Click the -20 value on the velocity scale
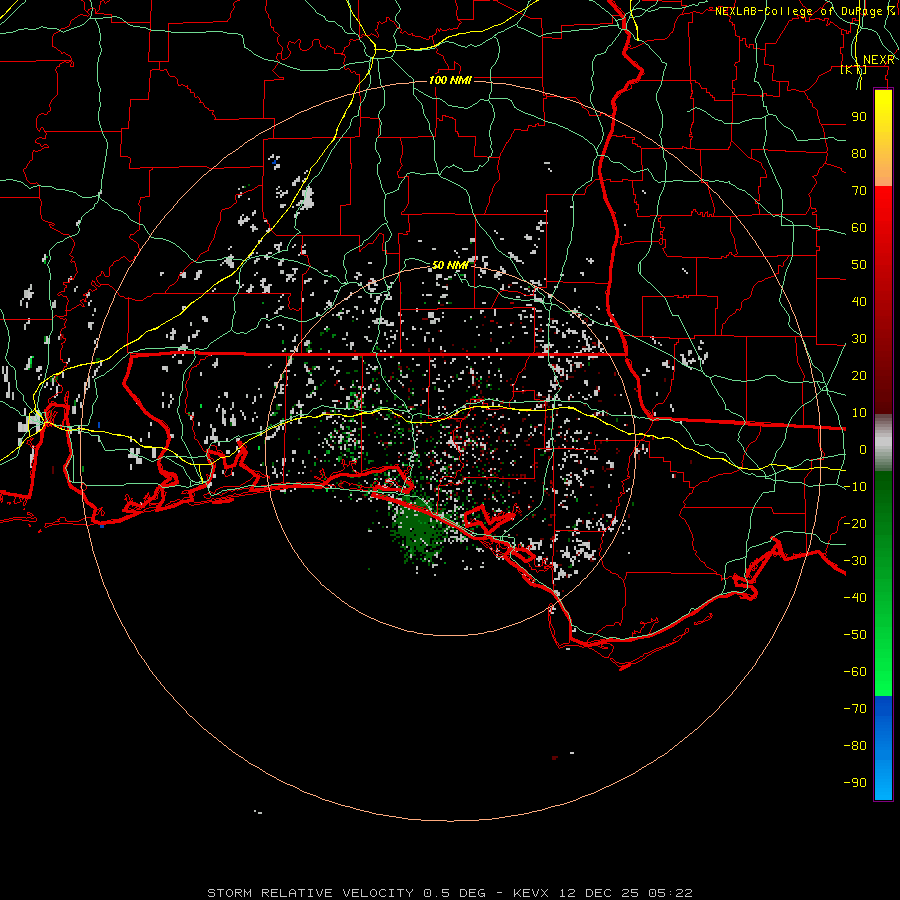 pyautogui.click(x=855, y=524)
